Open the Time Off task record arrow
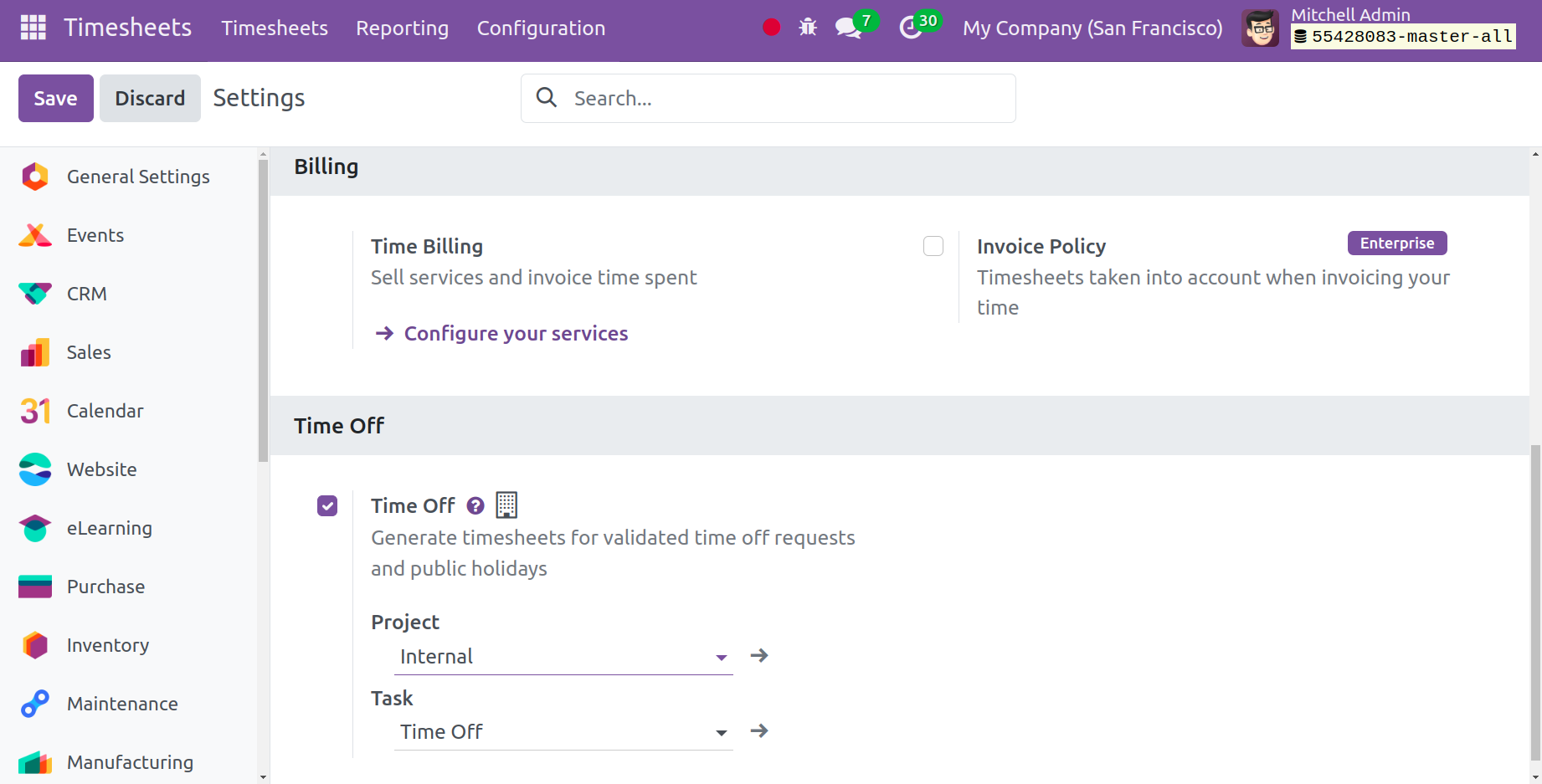Screen dimensions: 1542x784 759,730
